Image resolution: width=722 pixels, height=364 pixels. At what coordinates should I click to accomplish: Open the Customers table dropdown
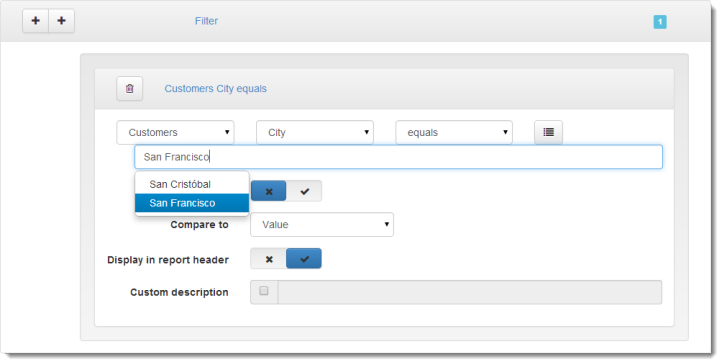175,133
